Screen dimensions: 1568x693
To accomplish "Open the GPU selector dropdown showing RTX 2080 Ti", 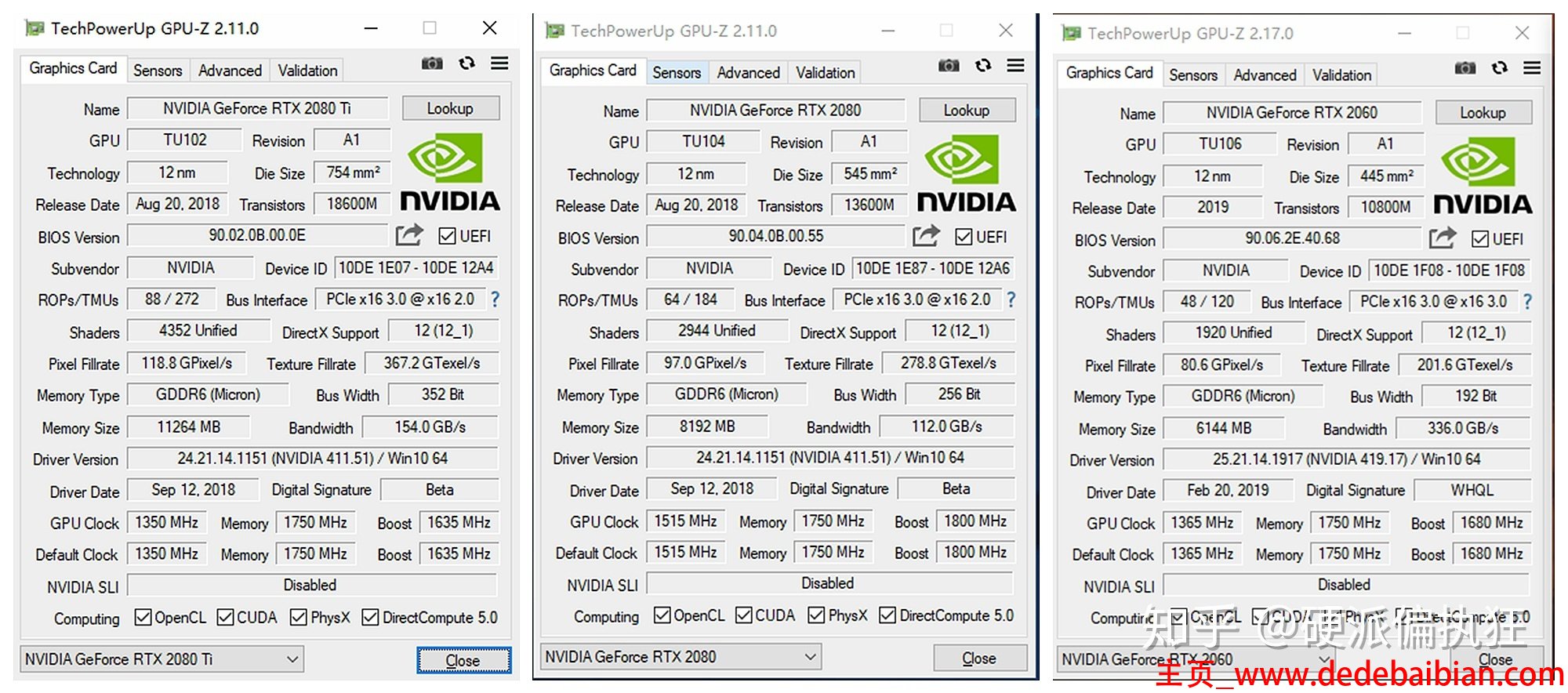I will tap(162, 659).
